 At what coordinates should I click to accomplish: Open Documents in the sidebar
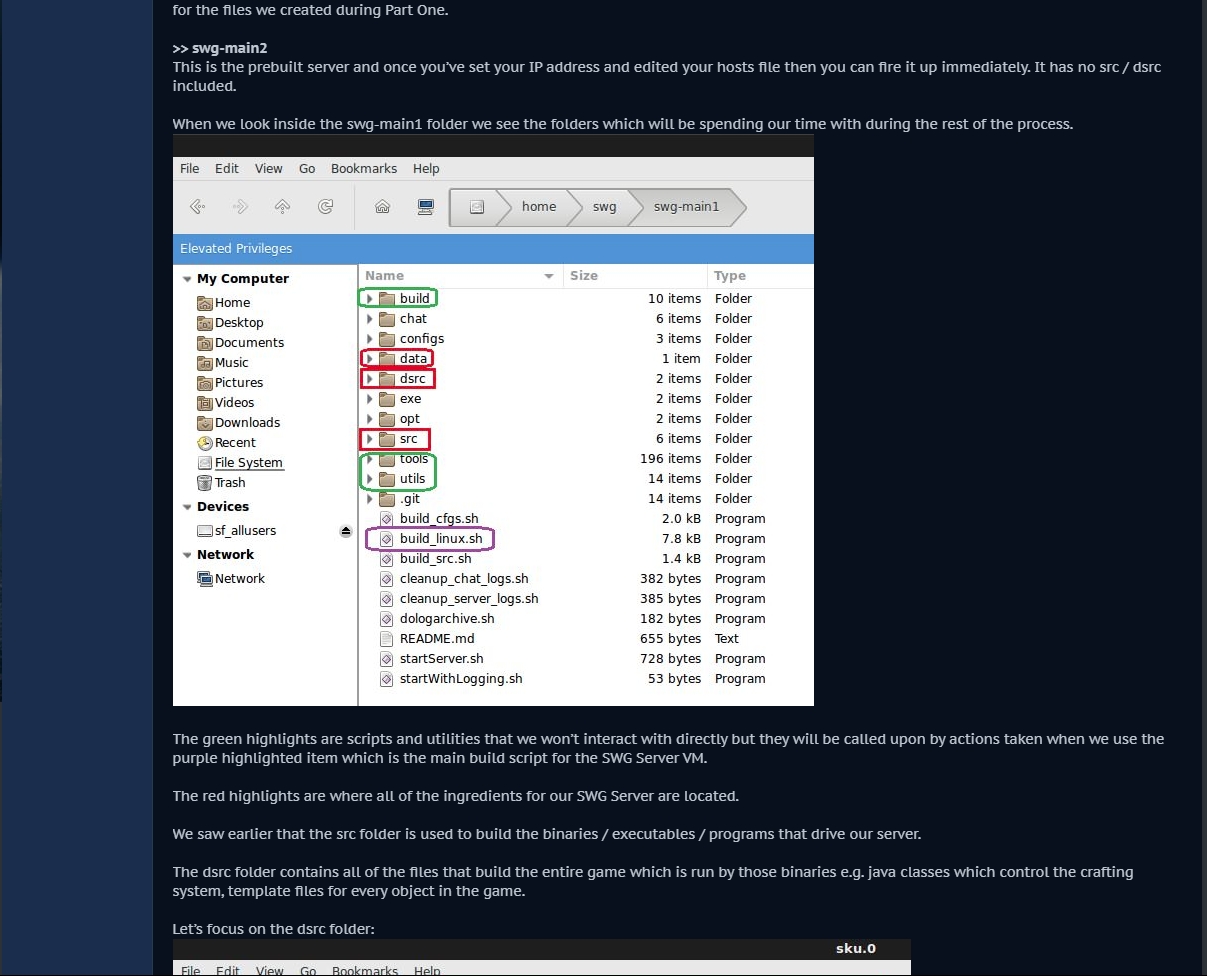pyautogui.click(x=240, y=343)
